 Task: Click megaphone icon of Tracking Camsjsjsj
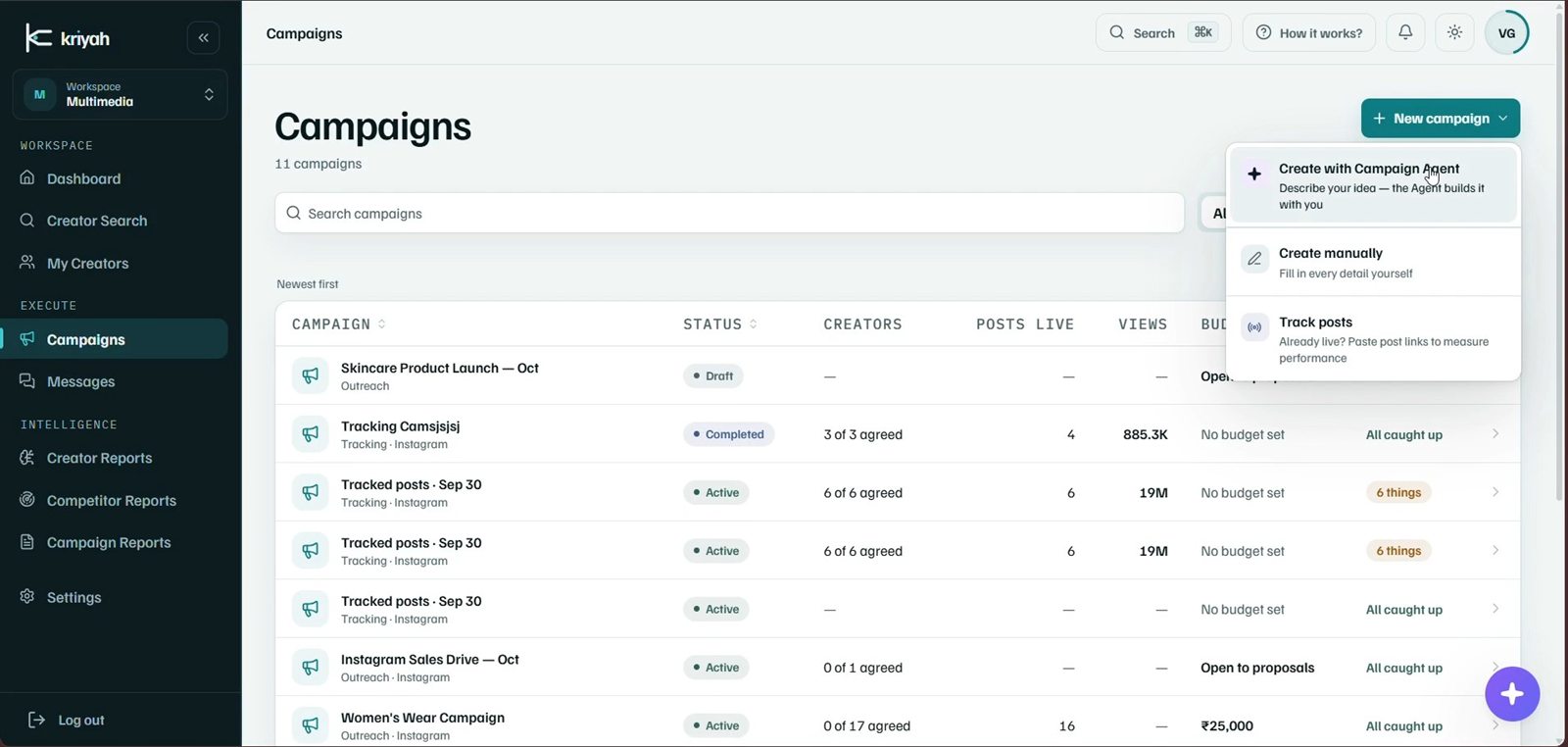[310, 434]
